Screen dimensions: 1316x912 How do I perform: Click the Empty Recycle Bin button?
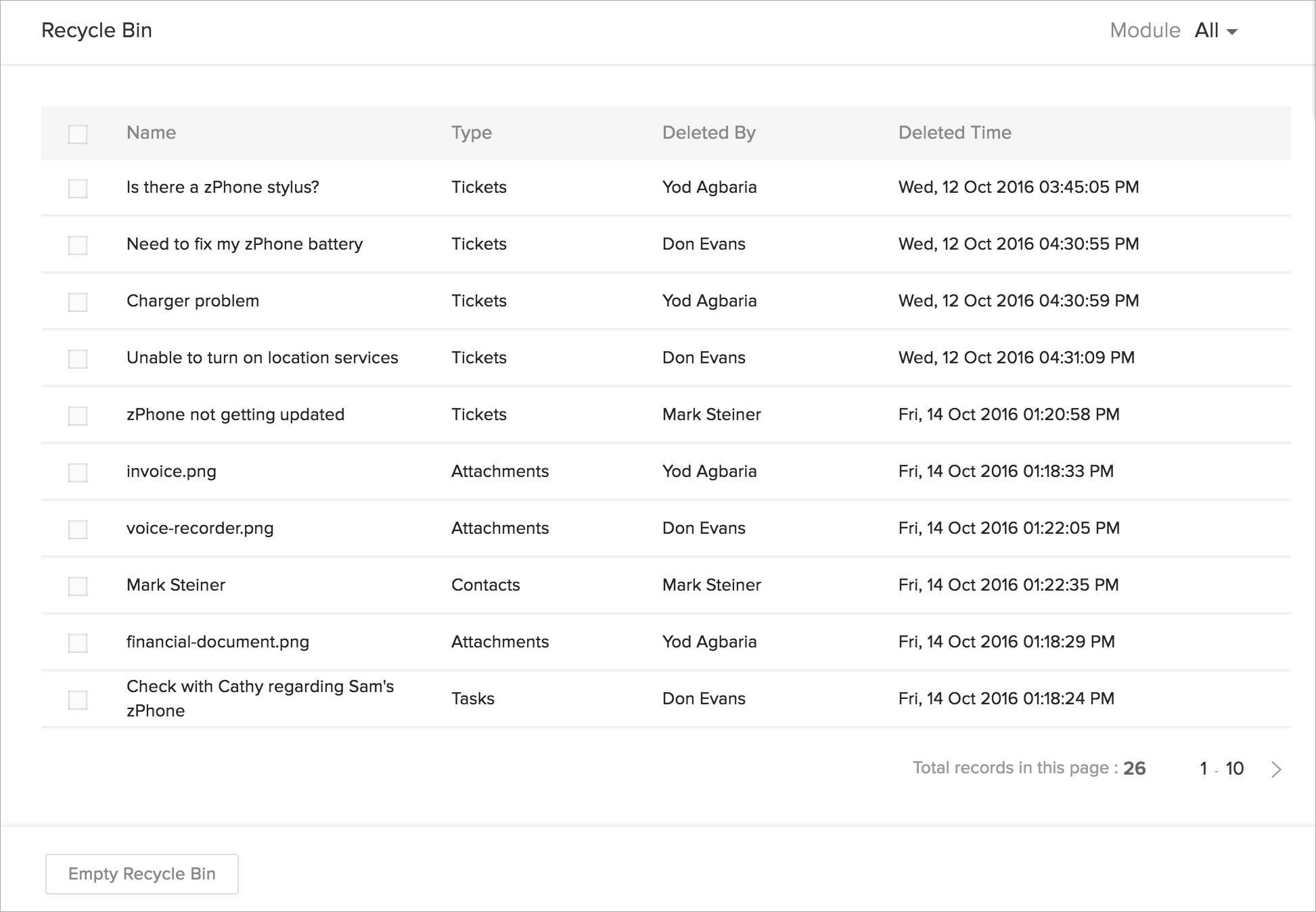tap(142, 874)
